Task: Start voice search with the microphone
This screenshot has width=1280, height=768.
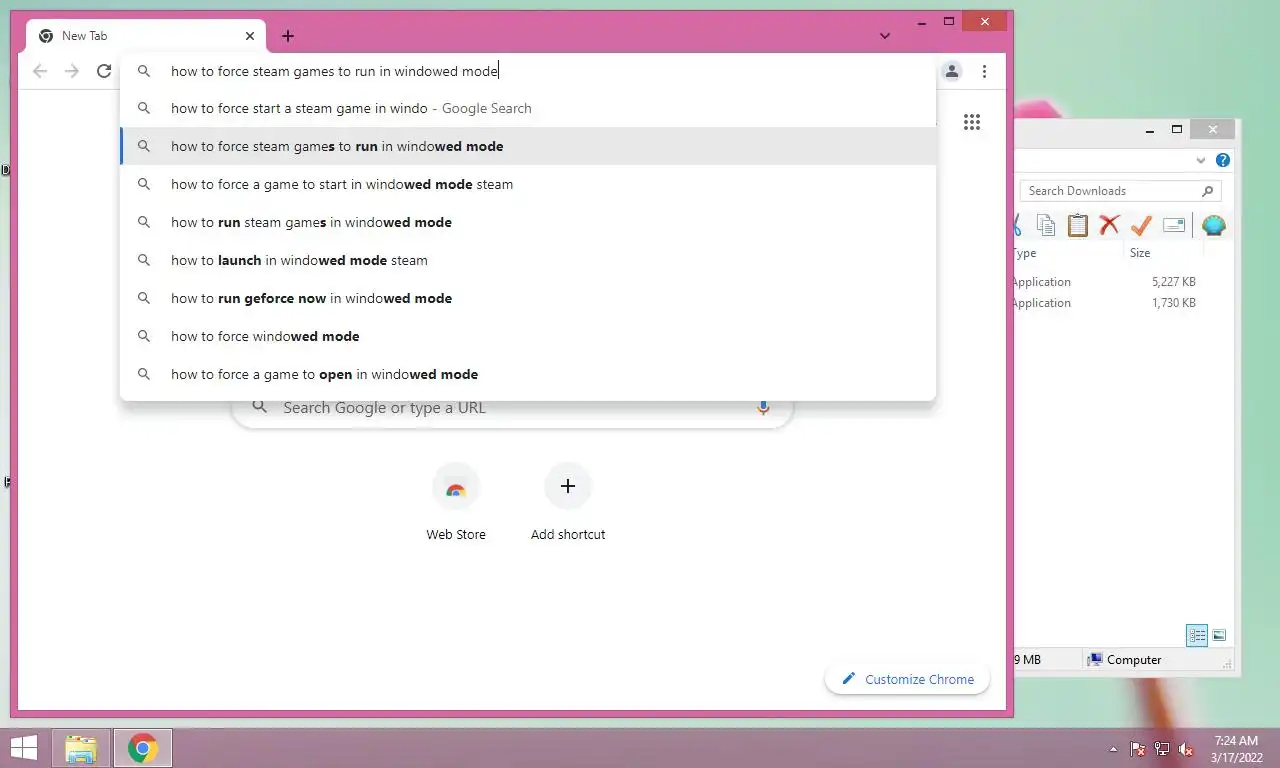Action: (763, 407)
